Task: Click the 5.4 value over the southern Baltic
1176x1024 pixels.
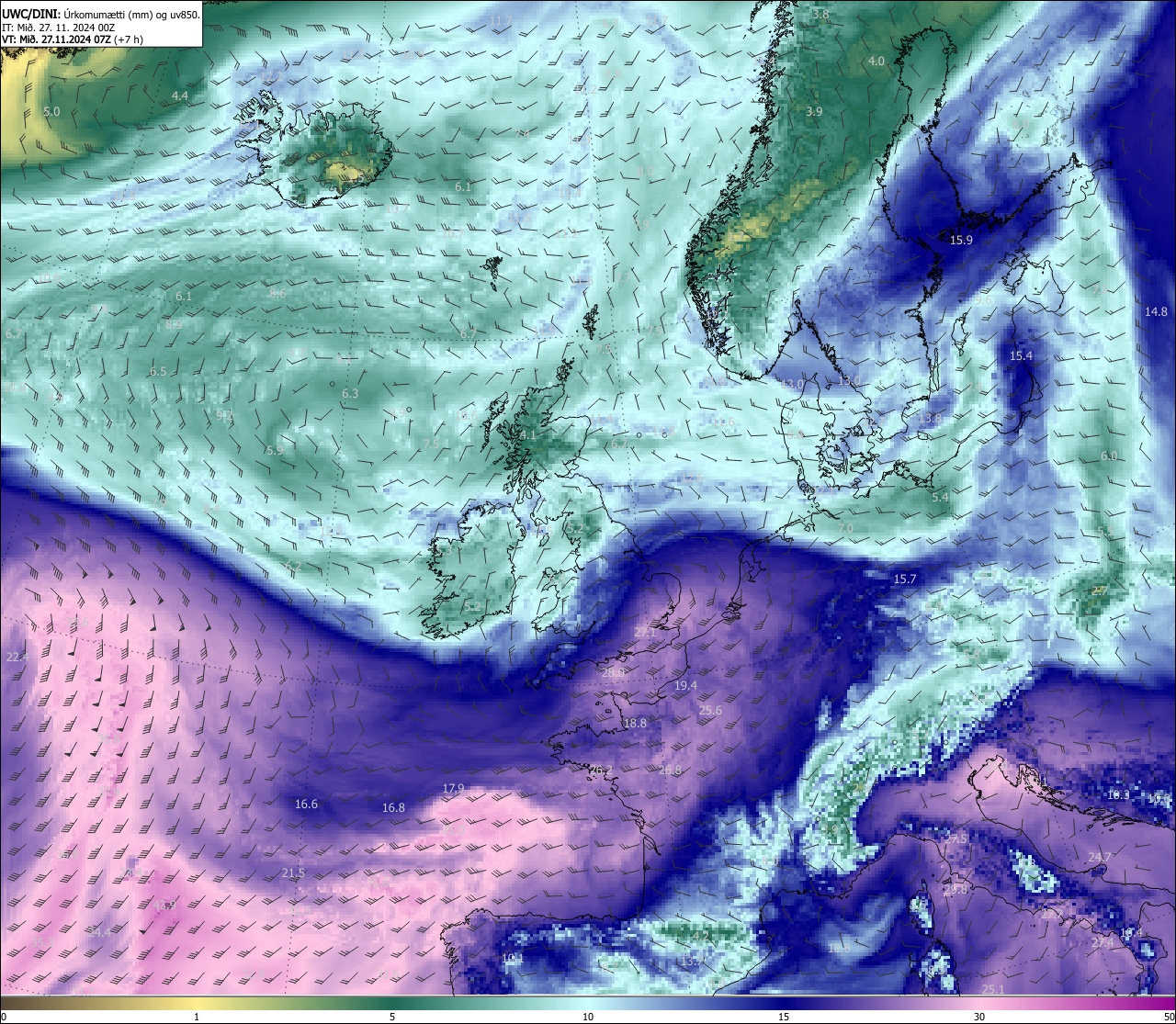Action: pyautogui.click(x=940, y=497)
